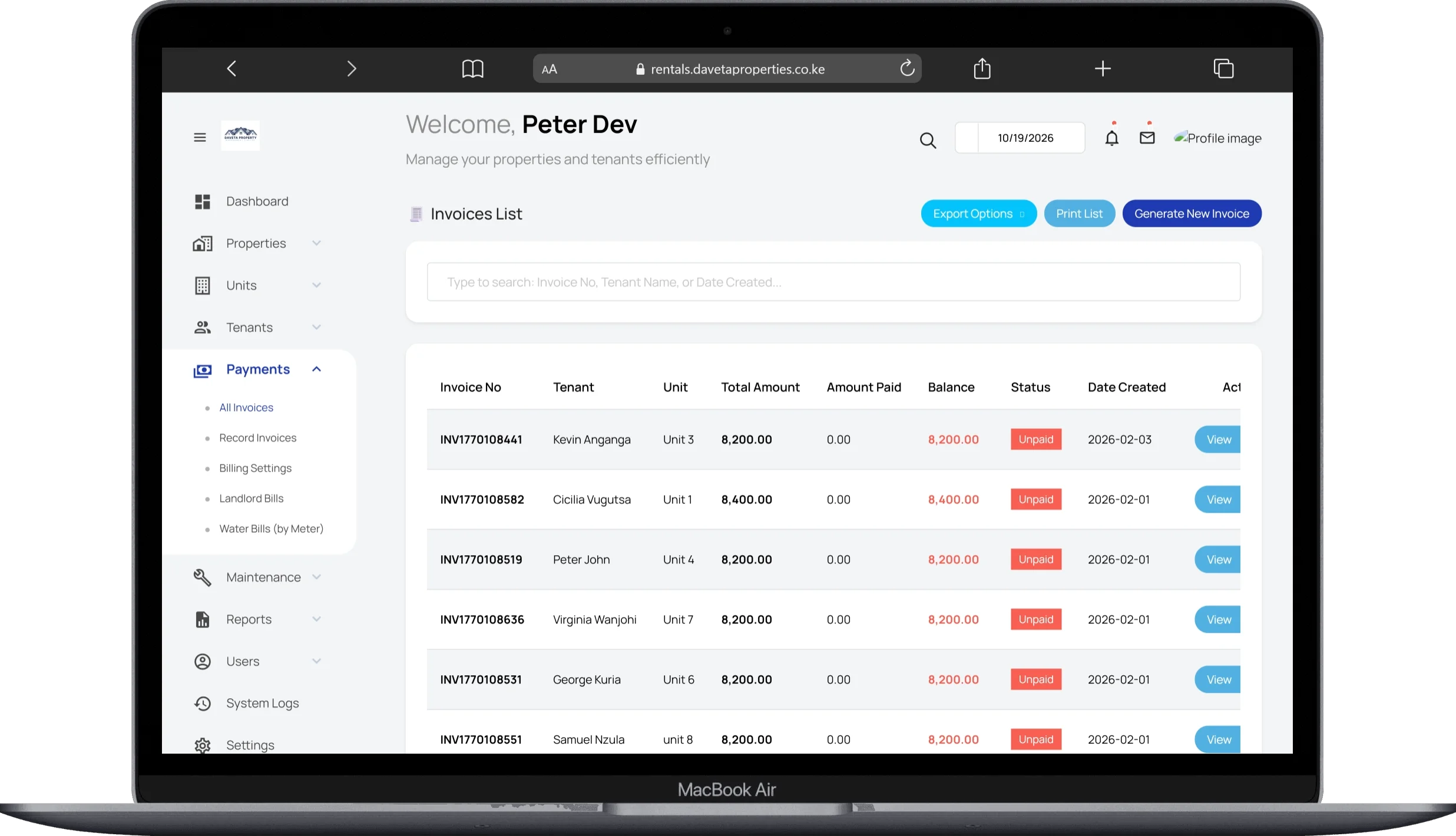Click the Unpaid badge for INV1770108441
Screen dimensions: 1456x836
(1036, 440)
